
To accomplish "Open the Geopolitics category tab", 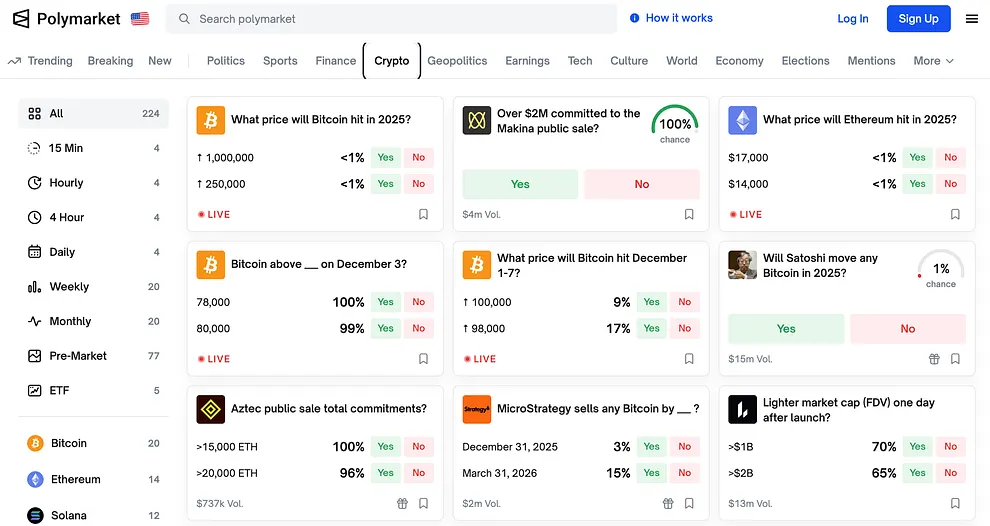I will (x=457, y=61).
